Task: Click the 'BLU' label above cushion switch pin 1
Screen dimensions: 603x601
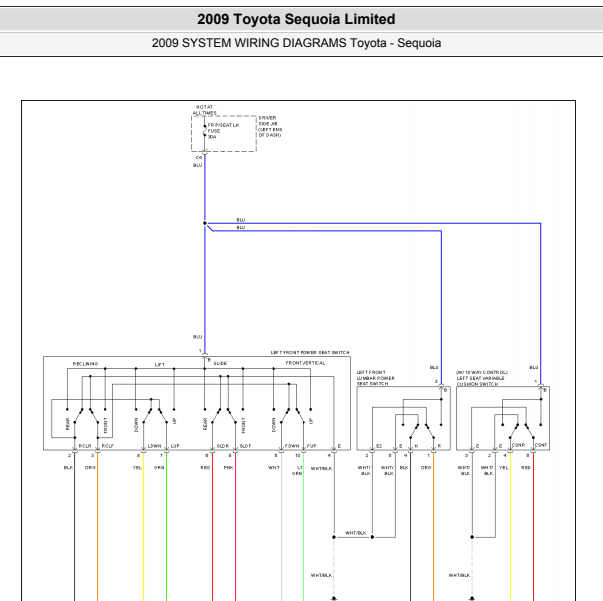Action: 534,368
